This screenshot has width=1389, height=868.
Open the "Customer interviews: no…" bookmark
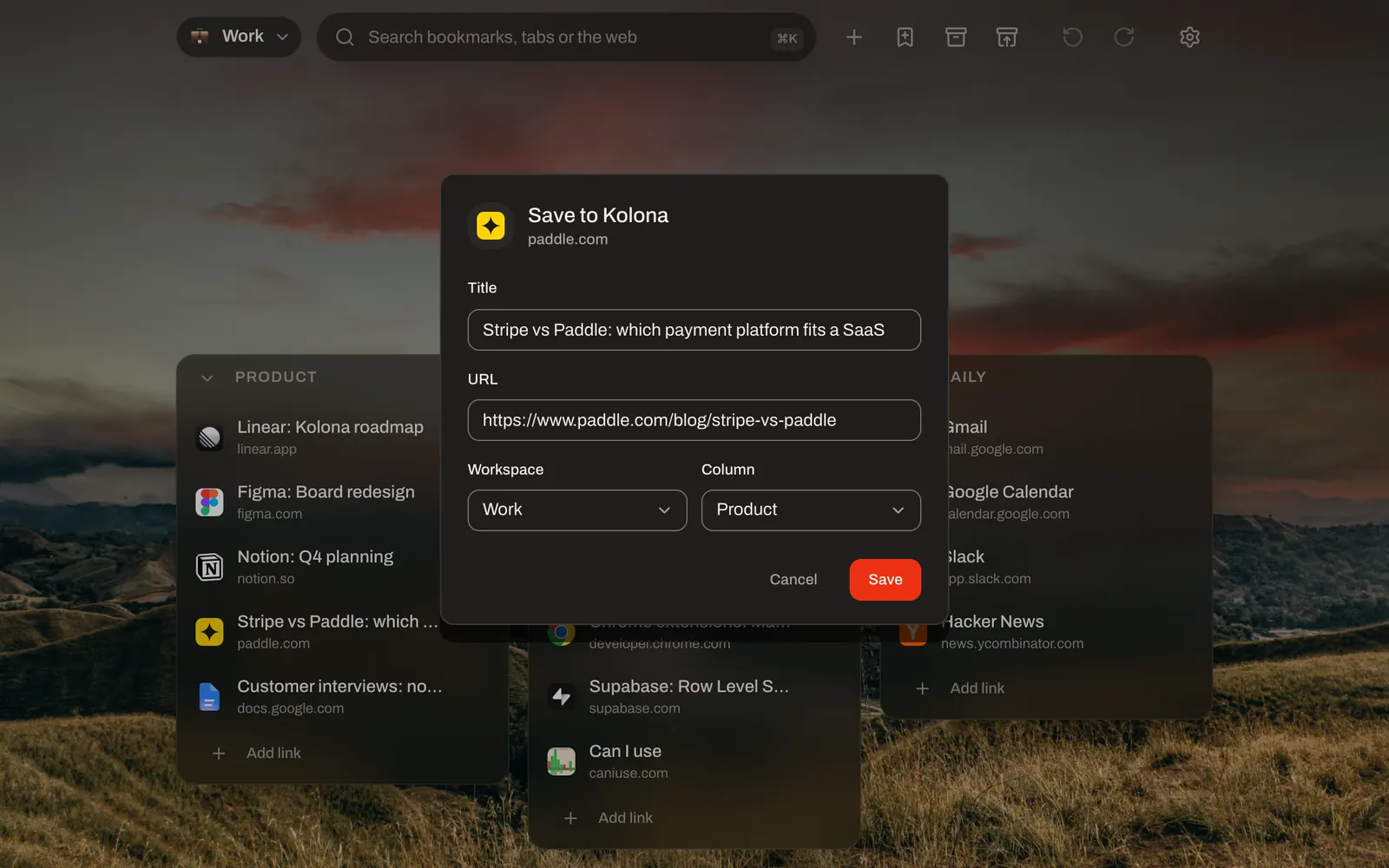[339, 687]
